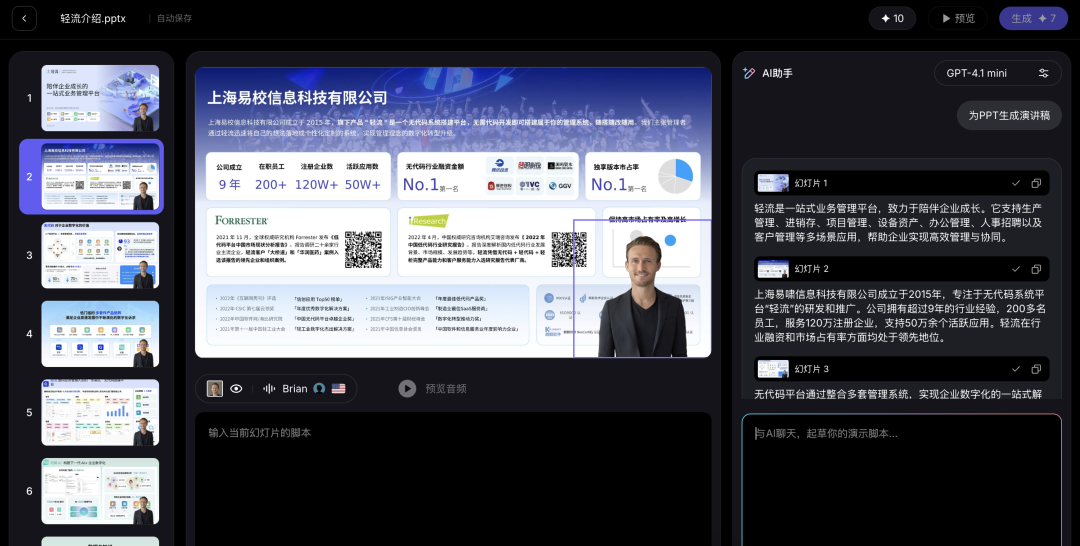Viewport: 1080px width, 546px height.
Task: Click the 幻灯片 3 thumbnail in AI panel
Action: 773,368
